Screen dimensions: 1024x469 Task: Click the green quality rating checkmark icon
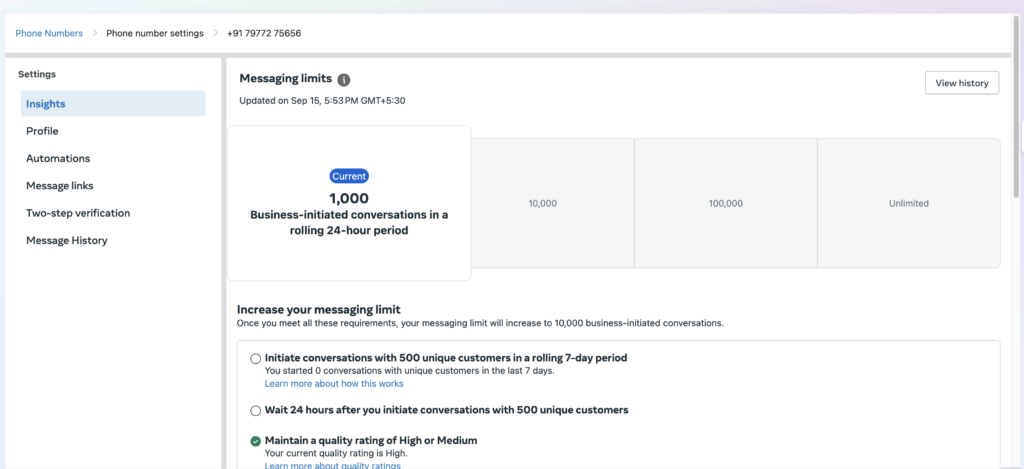255,441
